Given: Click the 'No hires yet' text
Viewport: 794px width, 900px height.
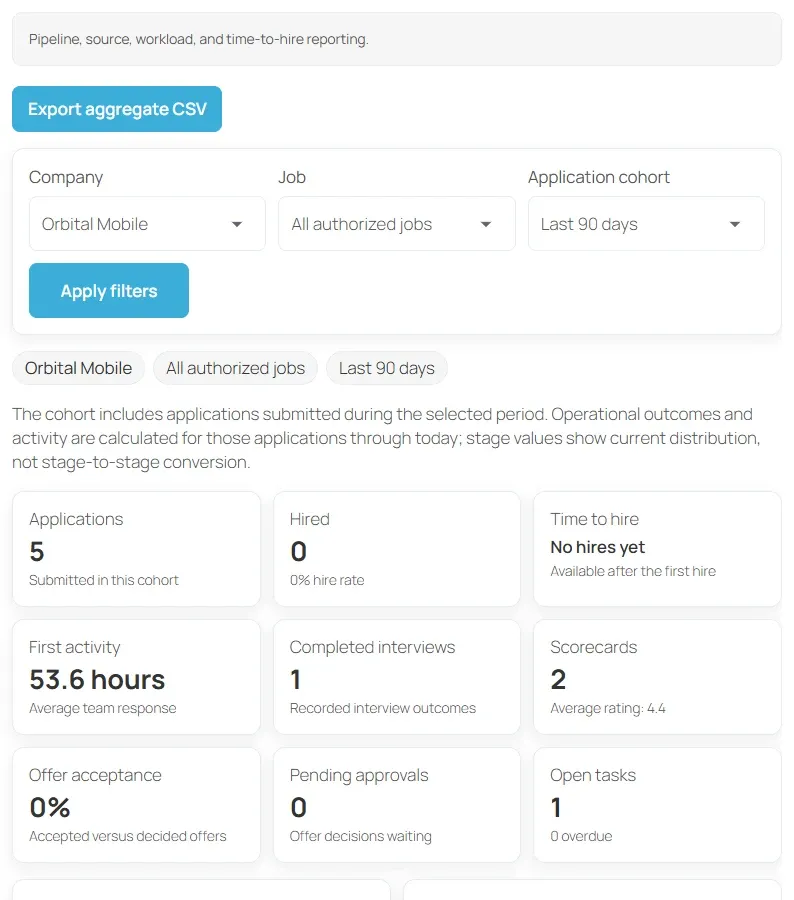Looking at the screenshot, I should 598,548.
